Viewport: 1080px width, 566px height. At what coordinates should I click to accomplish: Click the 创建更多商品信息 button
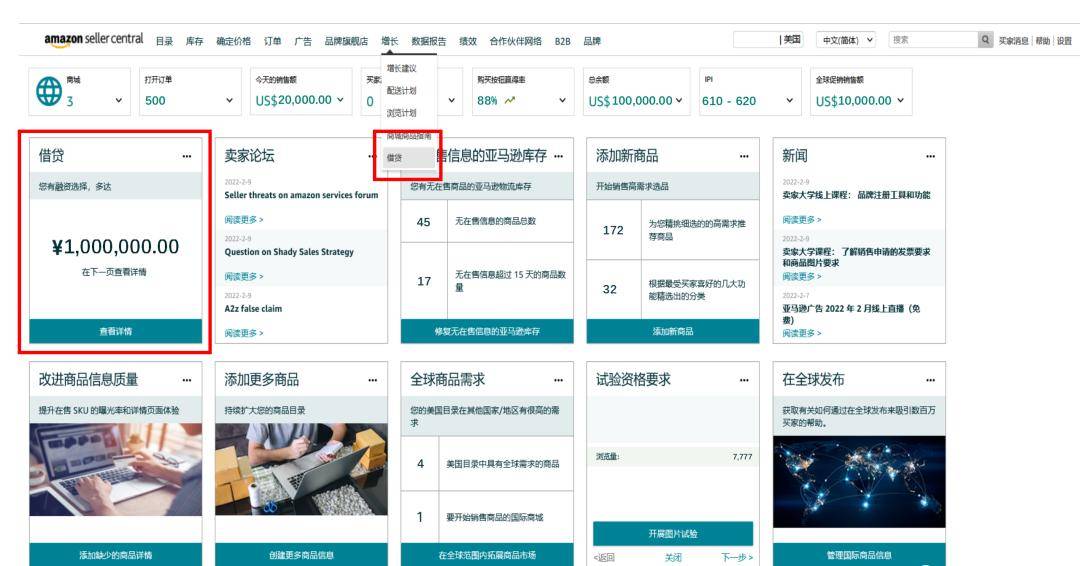[301, 554]
